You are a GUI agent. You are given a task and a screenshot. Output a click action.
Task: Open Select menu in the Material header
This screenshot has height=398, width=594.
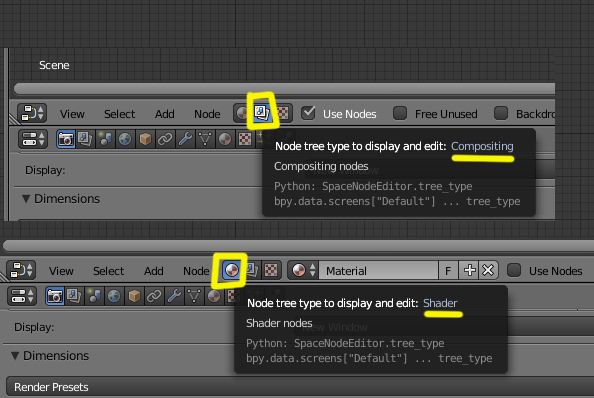pyautogui.click(x=108, y=271)
